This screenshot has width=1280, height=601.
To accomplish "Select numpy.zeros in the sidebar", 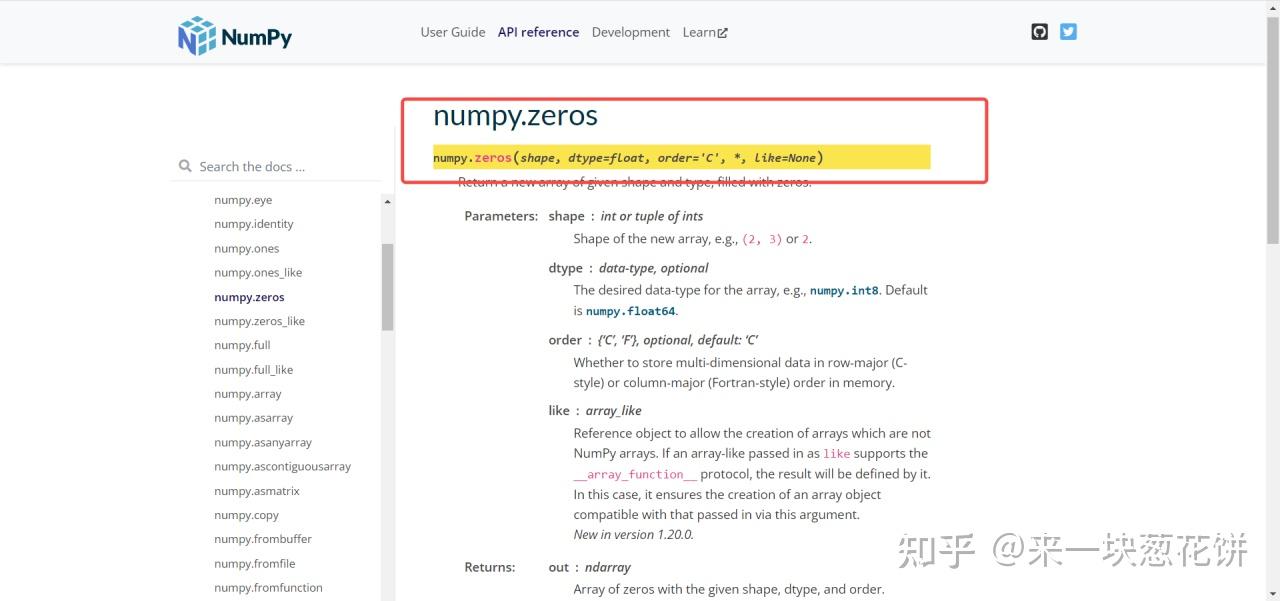I will (x=249, y=296).
